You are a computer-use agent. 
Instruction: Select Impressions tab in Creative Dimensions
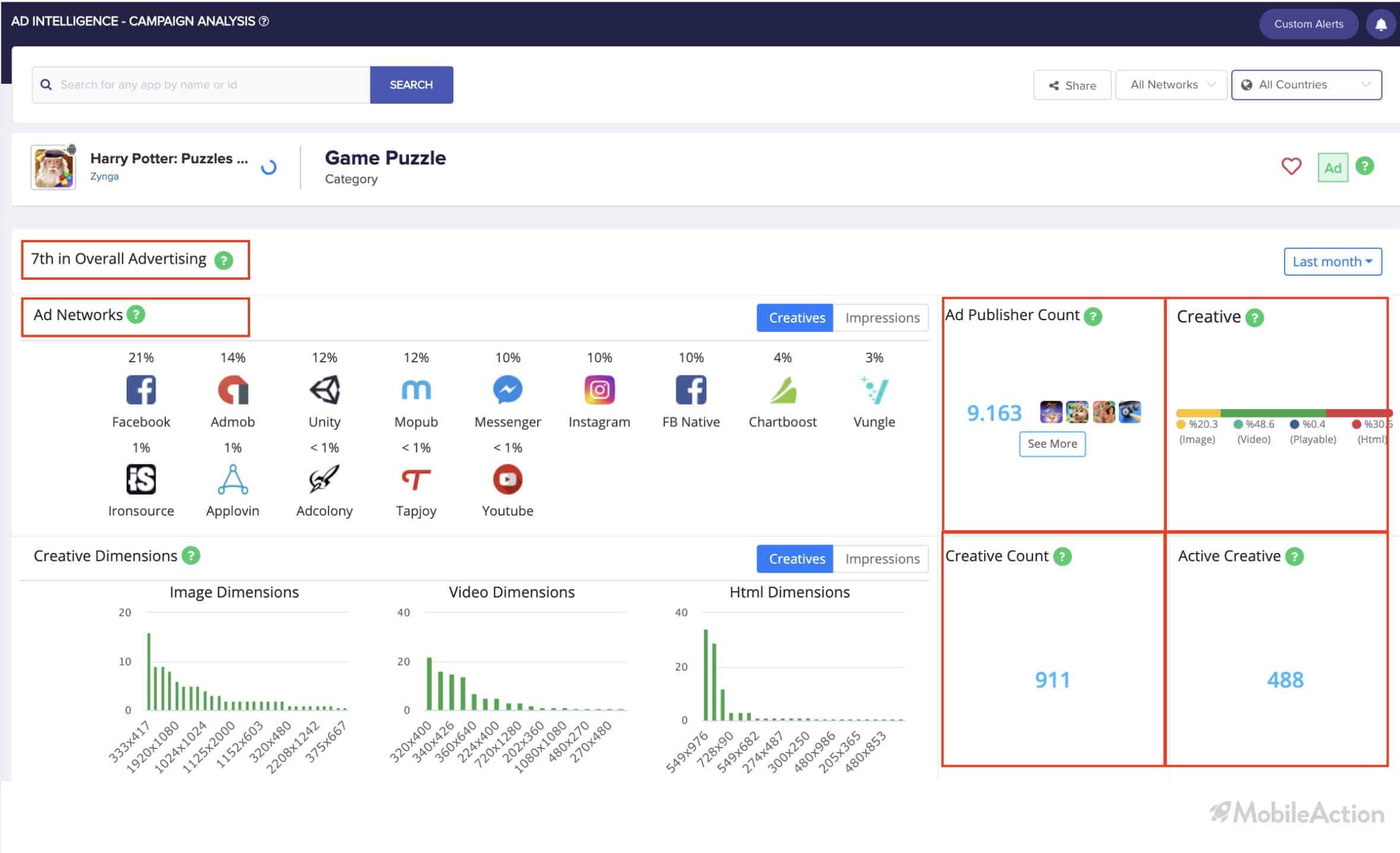pos(881,559)
